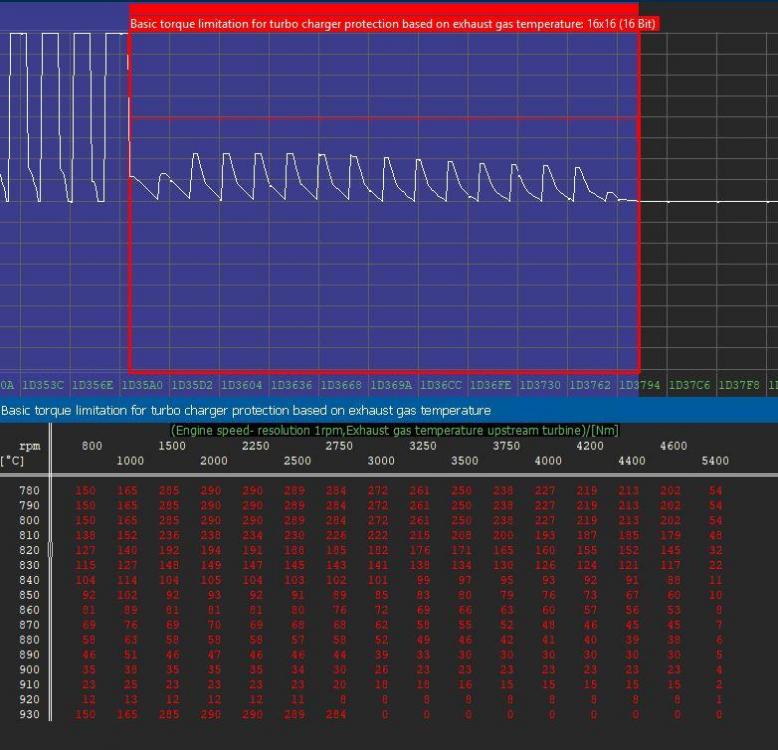Click the 5400 rpm column header
The width and height of the screenshot is (778, 750).
pos(715,461)
